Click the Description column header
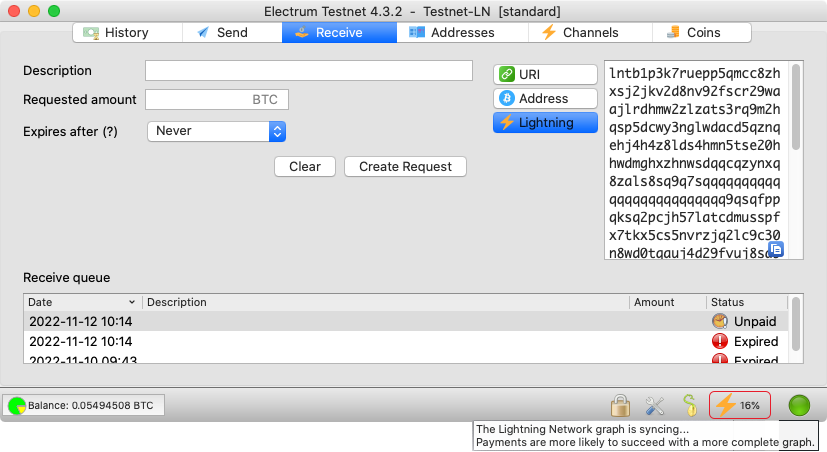 pos(386,302)
